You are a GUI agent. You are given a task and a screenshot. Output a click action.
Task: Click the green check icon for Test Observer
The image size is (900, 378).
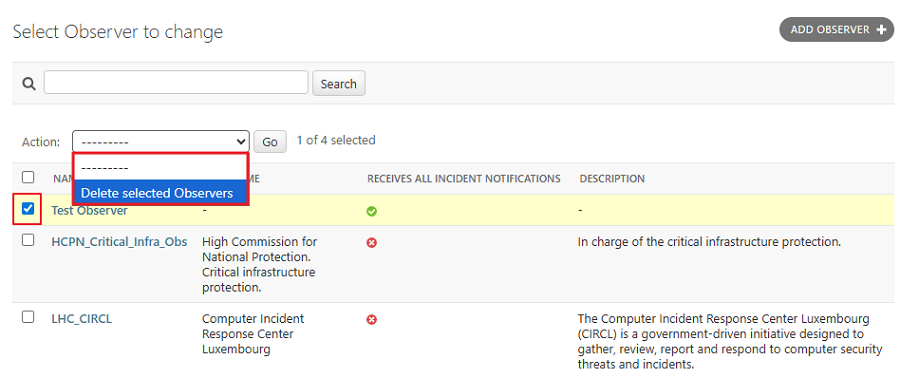pyautogui.click(x=372, y=212)
